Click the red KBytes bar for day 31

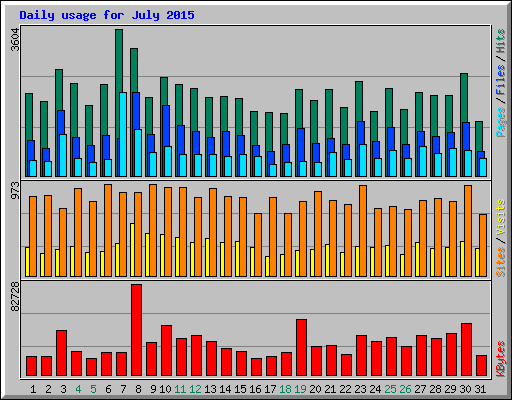pyautogui.click(x=481, y=366)
